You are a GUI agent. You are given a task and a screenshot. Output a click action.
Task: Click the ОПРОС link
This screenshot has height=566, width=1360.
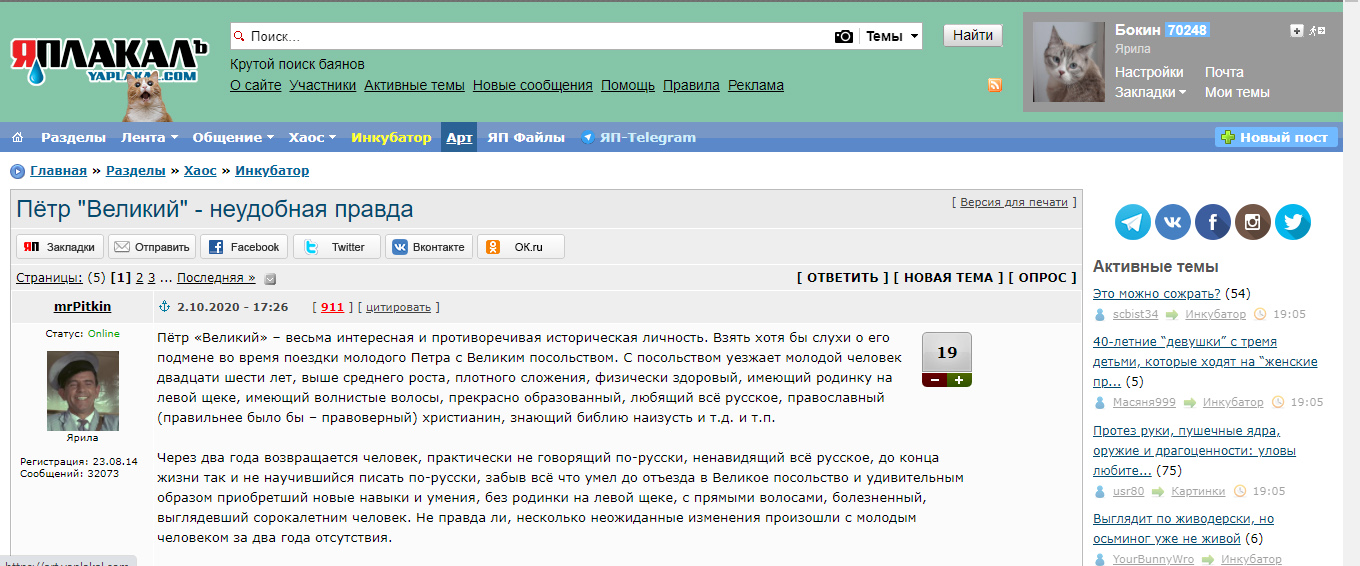click(x=1043, y=278)
